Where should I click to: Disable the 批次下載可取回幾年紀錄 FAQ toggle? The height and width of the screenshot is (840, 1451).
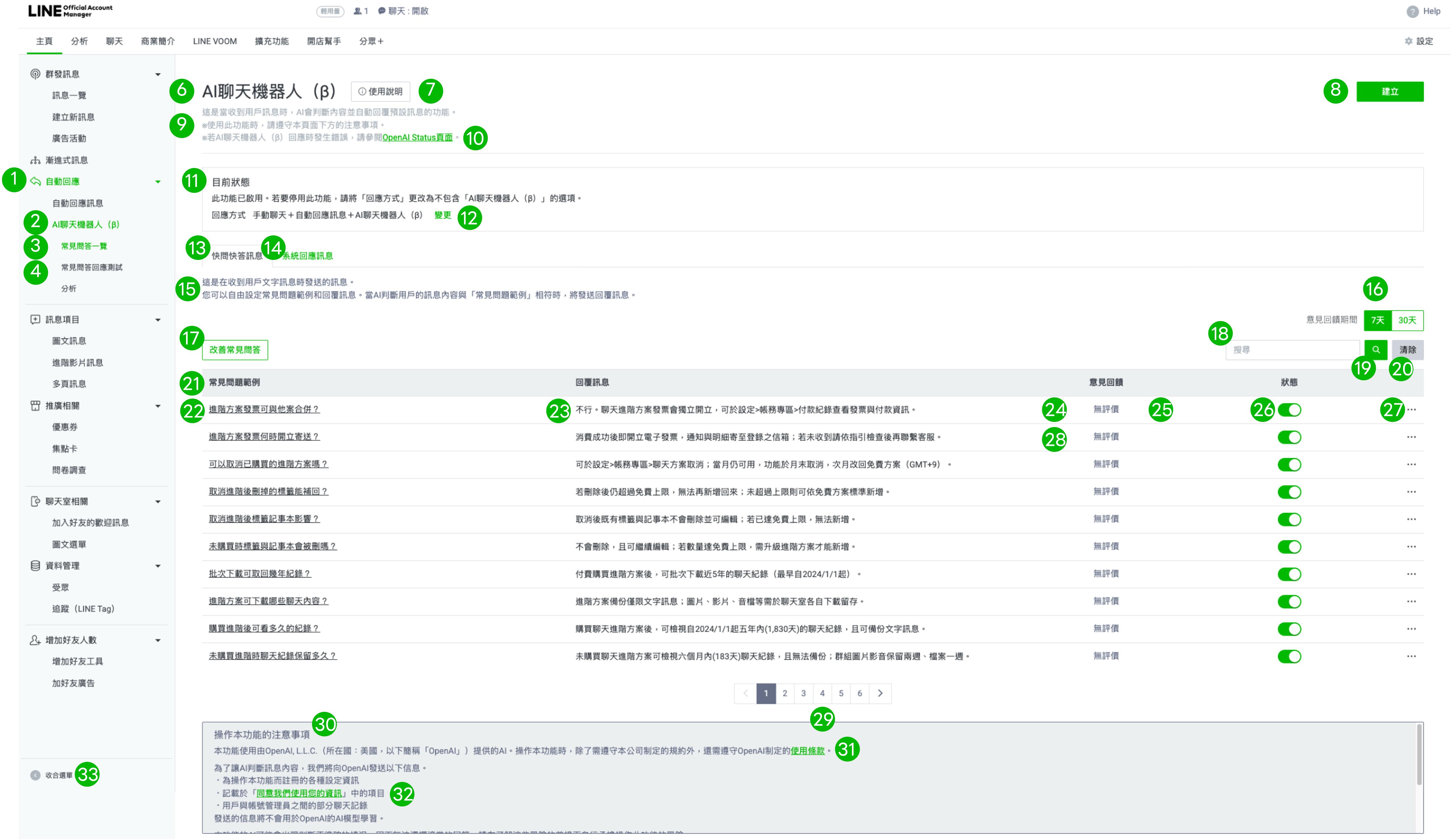[x=1289, y=574]
